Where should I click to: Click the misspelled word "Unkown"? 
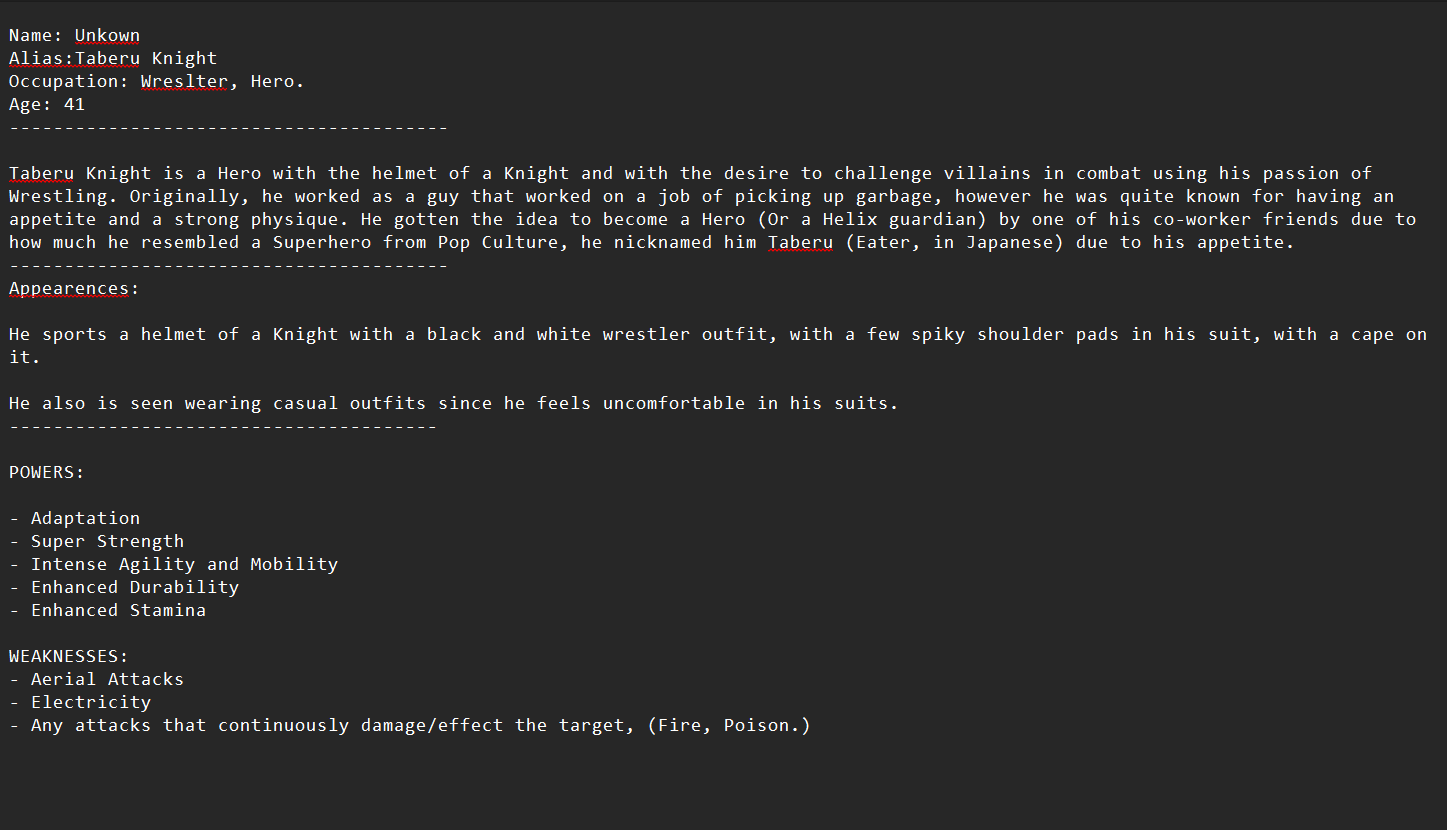107,36
